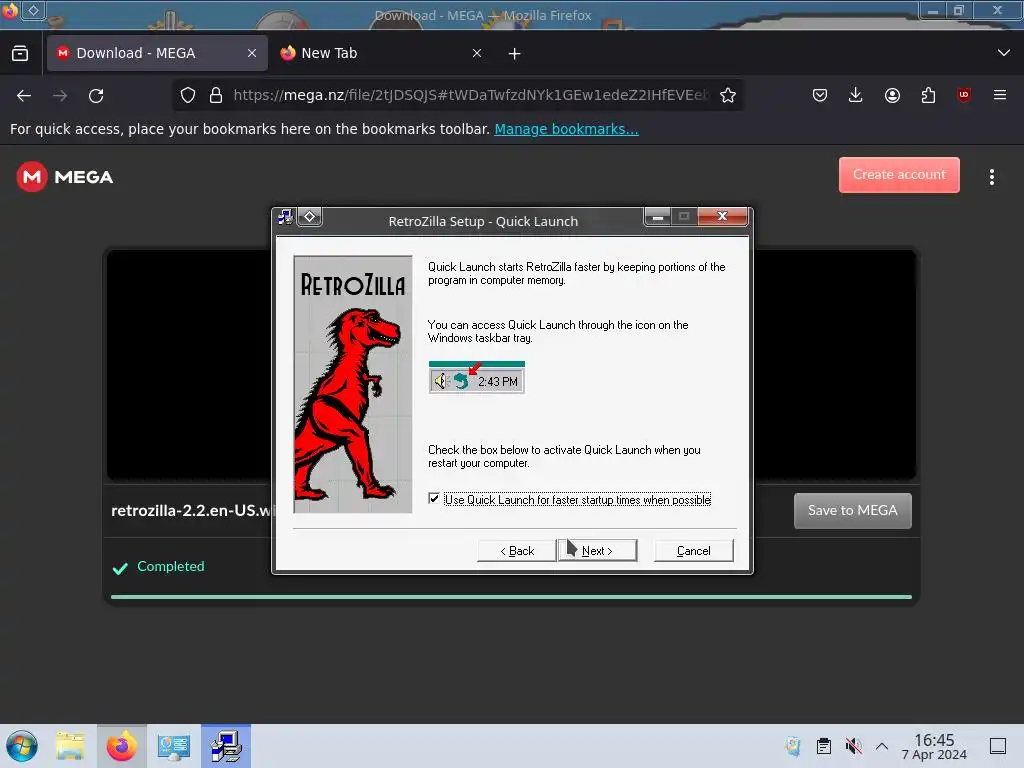
Task: Open the Firefox hamburger menu
Action: coord(1000,95)
